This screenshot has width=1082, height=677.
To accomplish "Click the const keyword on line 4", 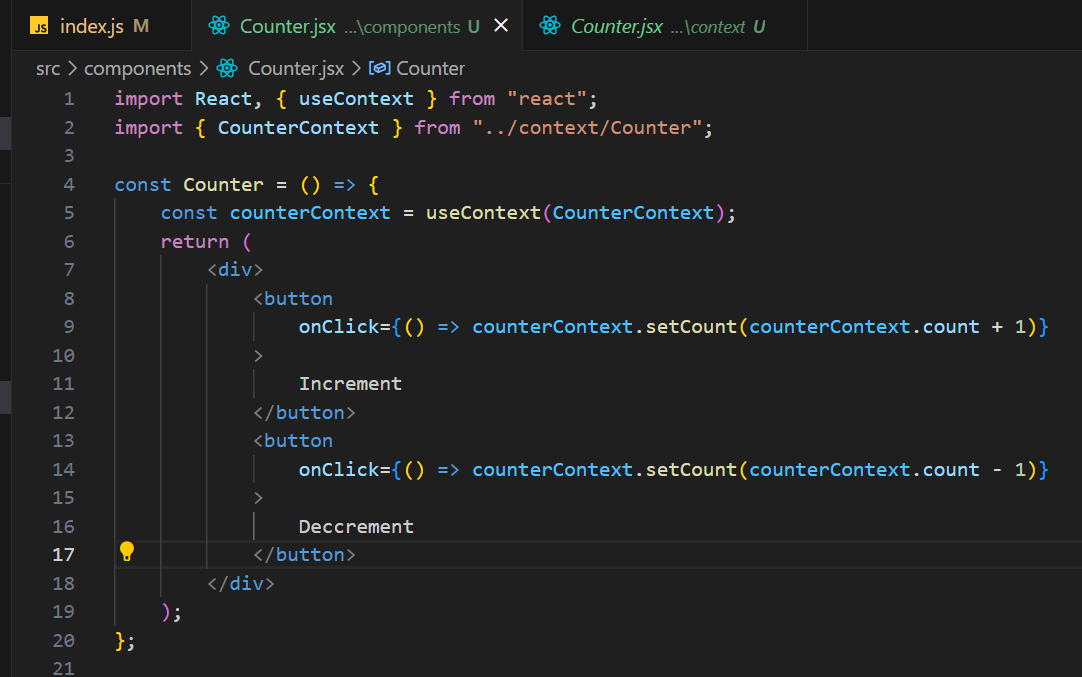I will [143, 185].
